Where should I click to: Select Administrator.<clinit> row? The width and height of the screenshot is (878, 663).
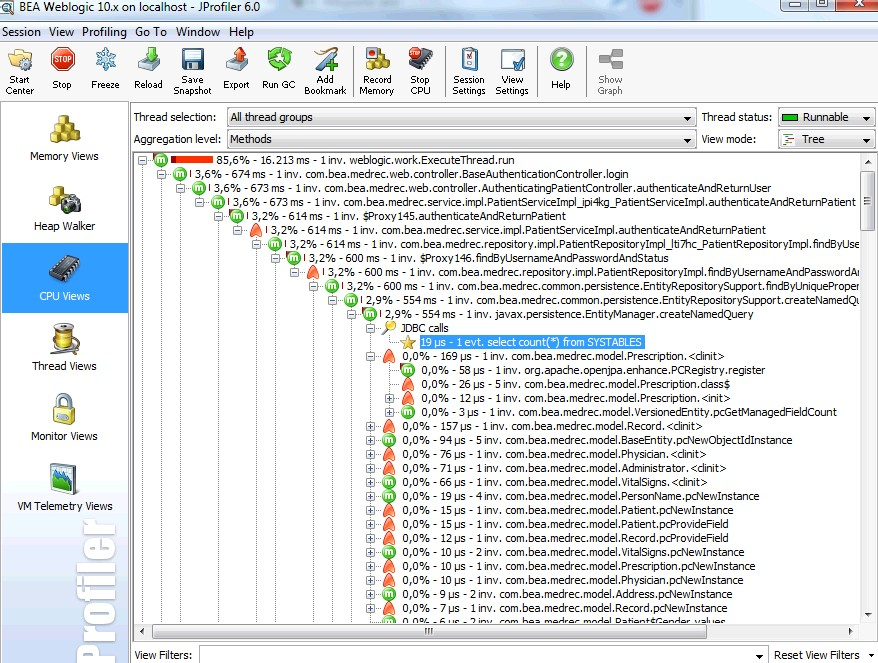coord(564,468)
